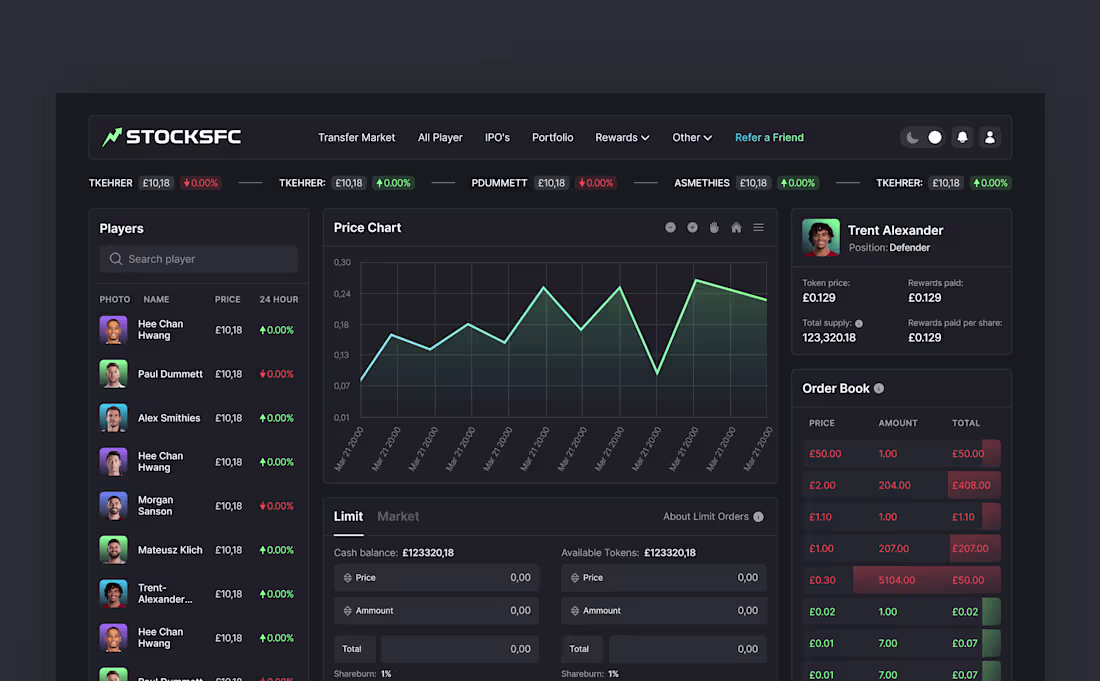Reset chart view with the home icon

[x=736, y=227]
